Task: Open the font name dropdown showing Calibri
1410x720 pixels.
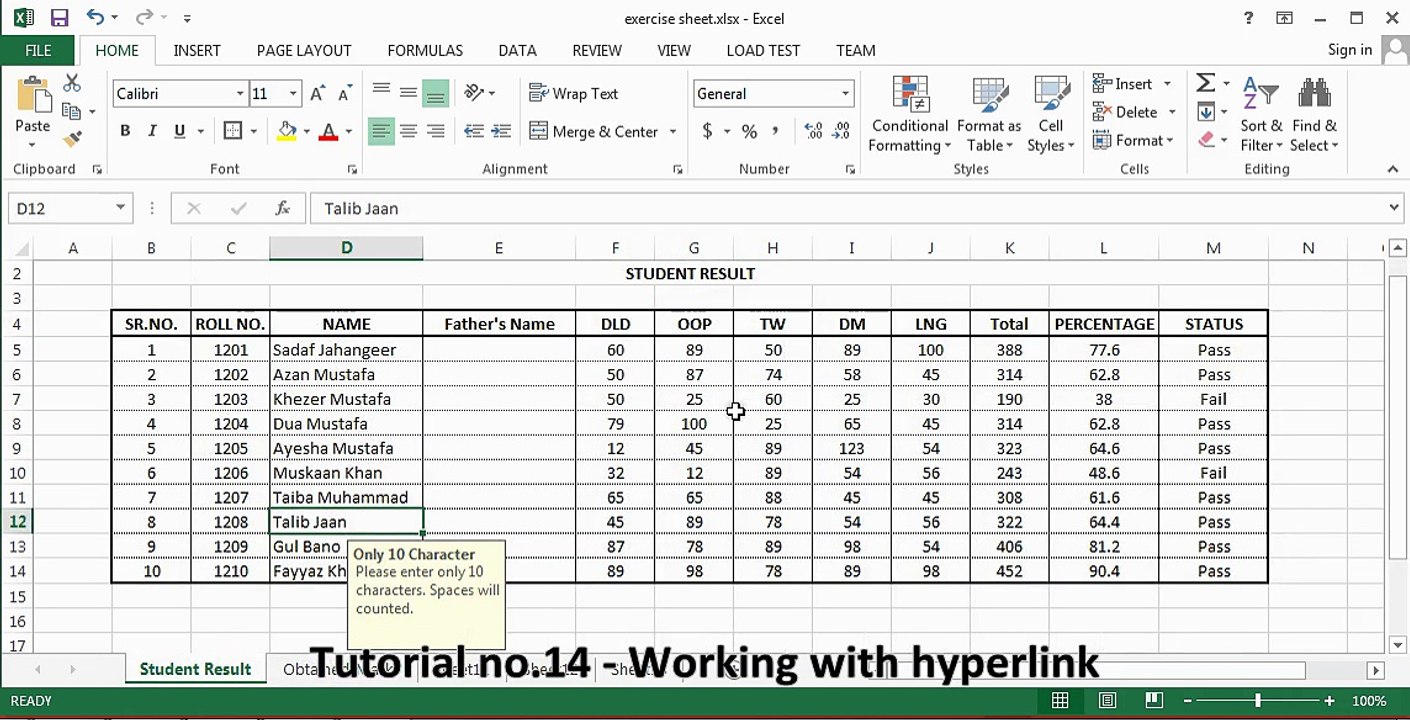Action: (x=240, y=94)
